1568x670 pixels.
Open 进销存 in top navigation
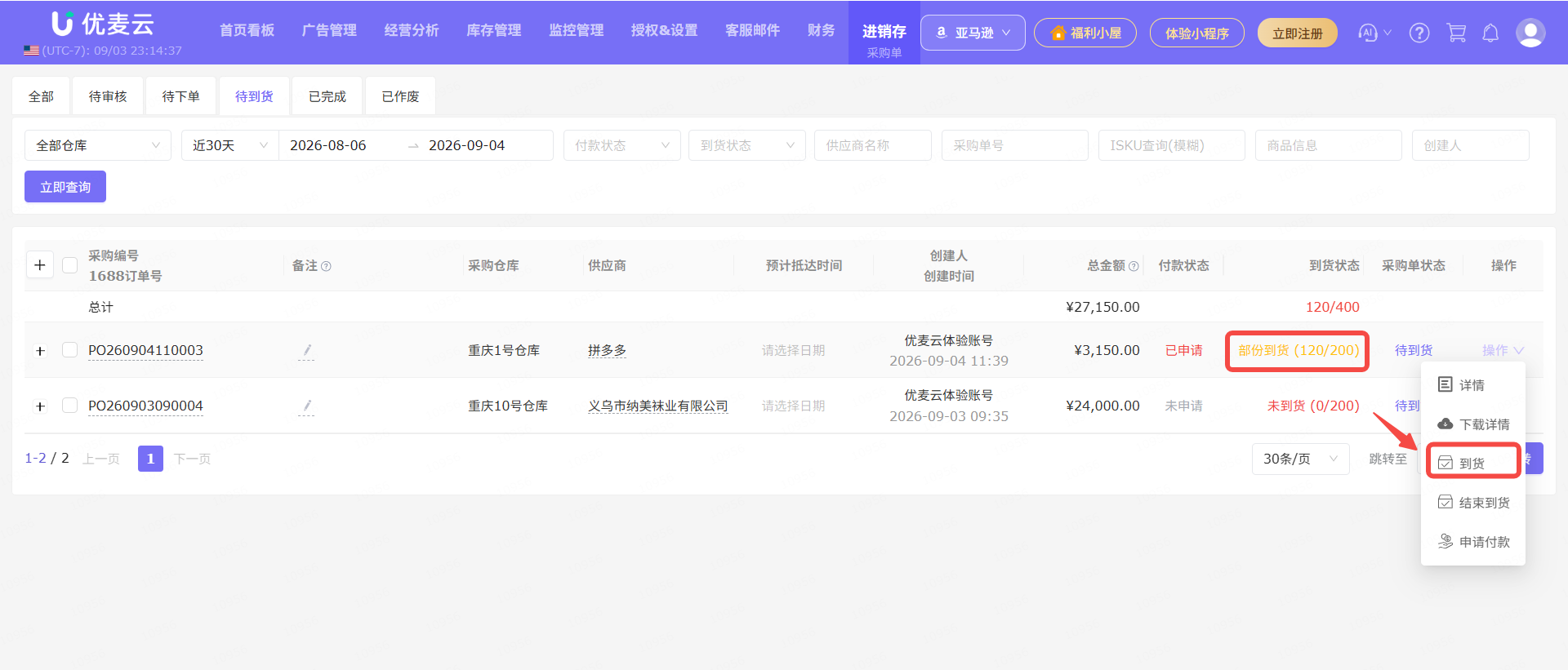click(x=884, y=32)
